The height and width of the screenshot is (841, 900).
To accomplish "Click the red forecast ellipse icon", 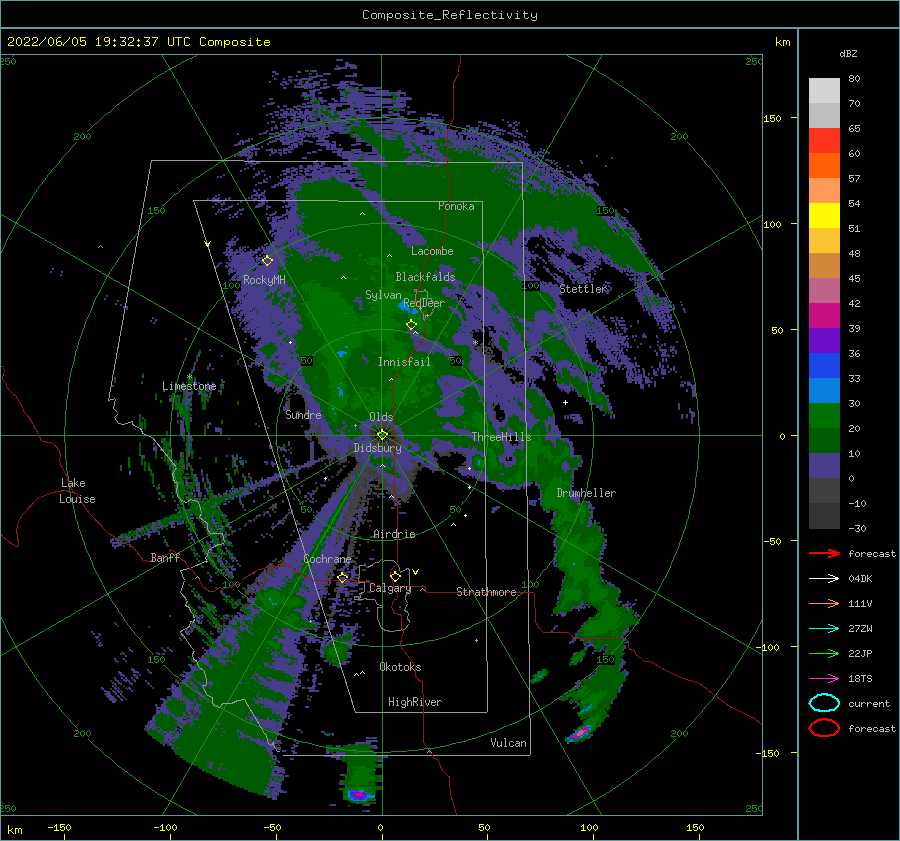I will (x=824, y=728).
